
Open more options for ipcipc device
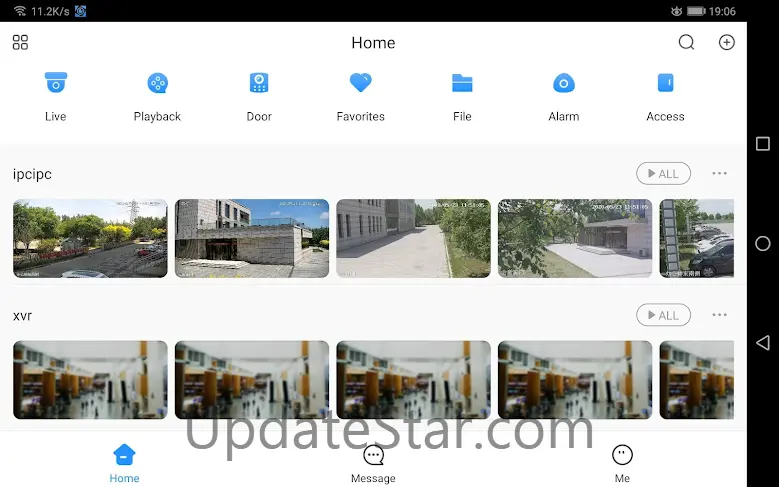(719, 173)
